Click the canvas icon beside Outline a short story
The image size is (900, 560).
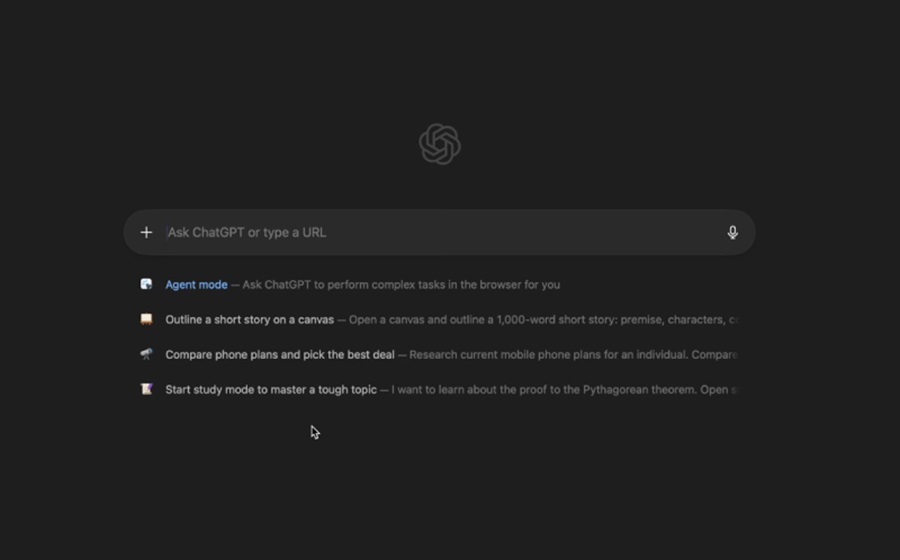[146, 319]
